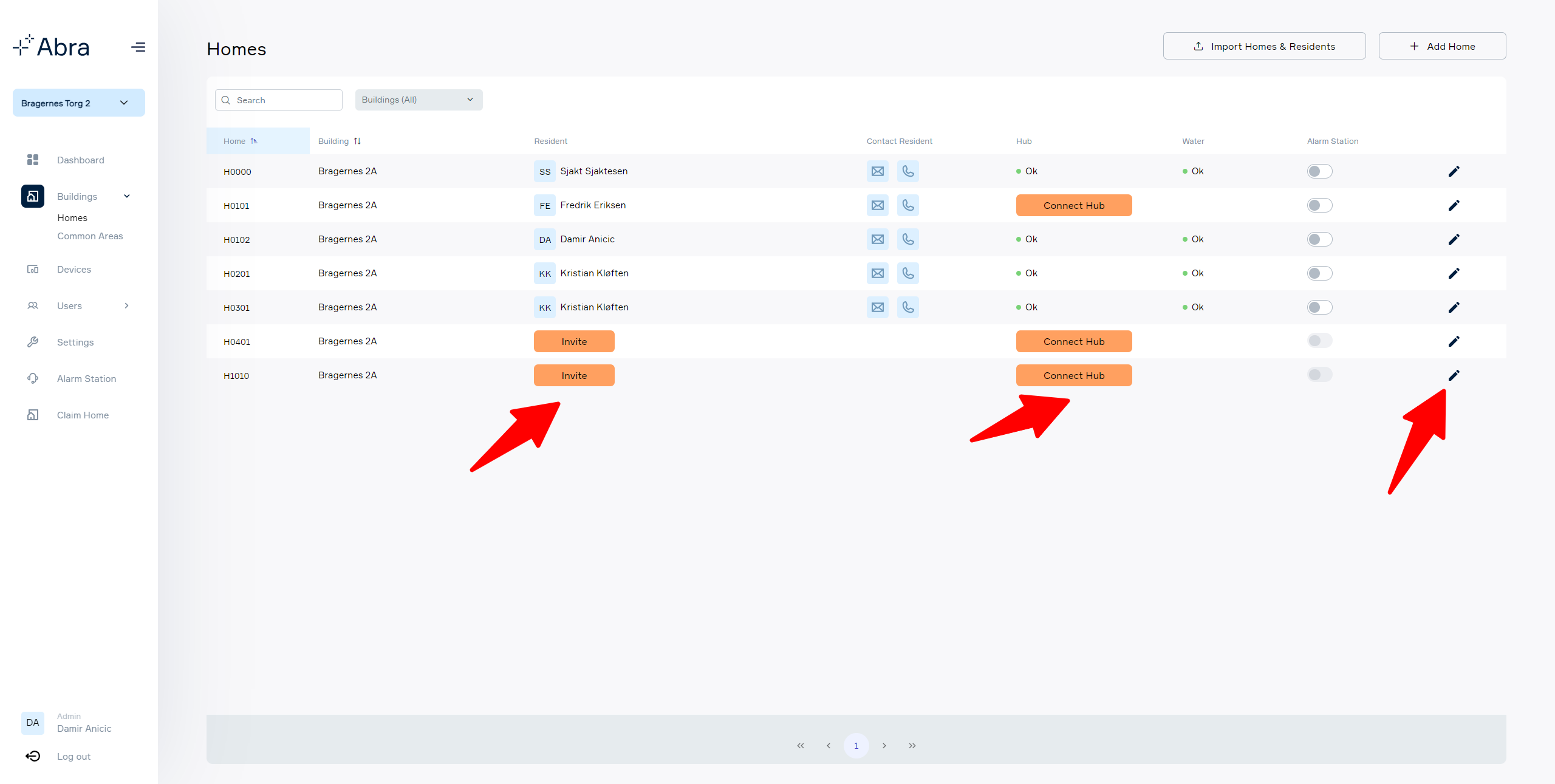Collapse the sidebar with the hamburger icon
The height and width of the screenshot is (784, 1555).
(x=138, y=47)
